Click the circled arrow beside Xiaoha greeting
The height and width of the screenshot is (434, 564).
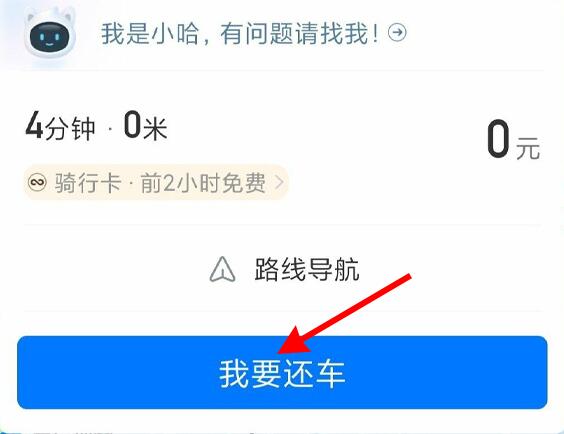(x=397, y=33)
